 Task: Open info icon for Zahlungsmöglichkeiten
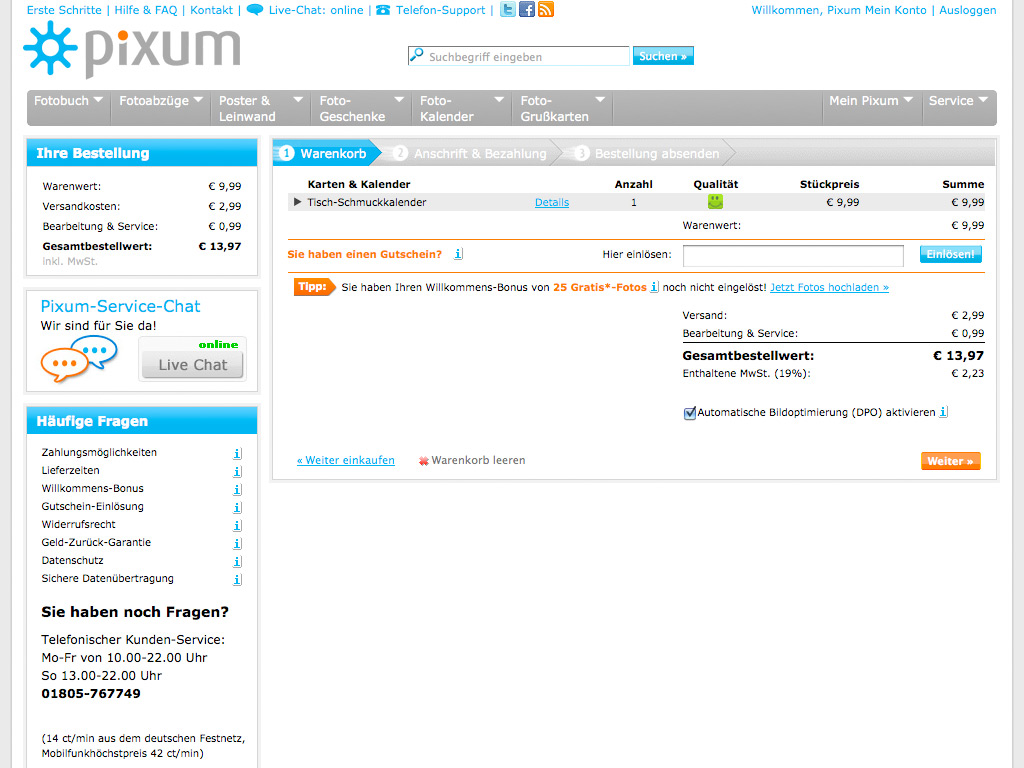coord(238,453)
